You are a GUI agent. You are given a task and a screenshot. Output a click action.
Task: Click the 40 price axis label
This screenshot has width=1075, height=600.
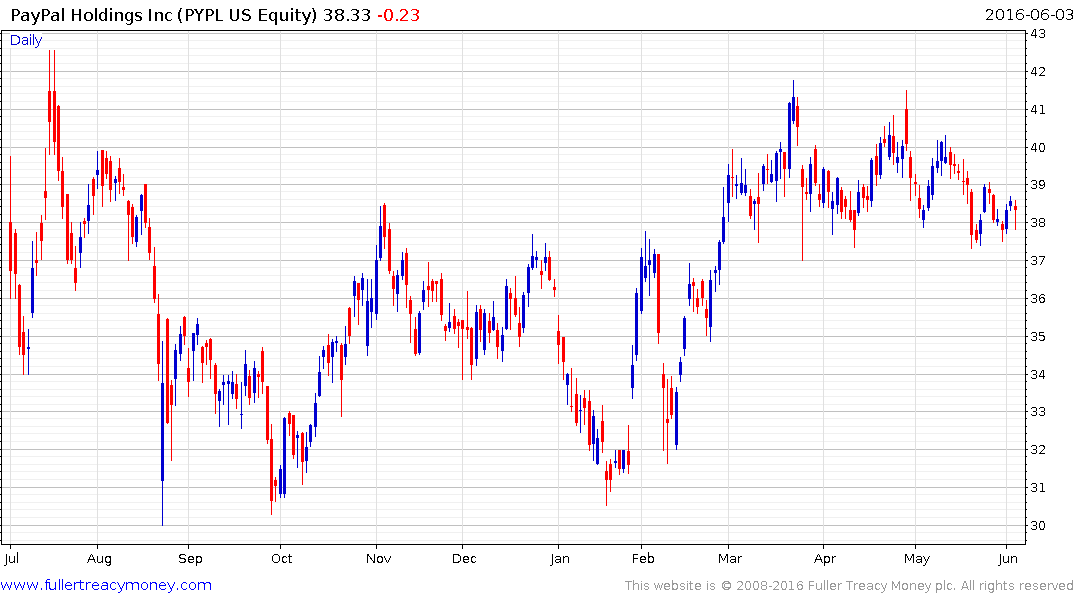coord(1037,147)
